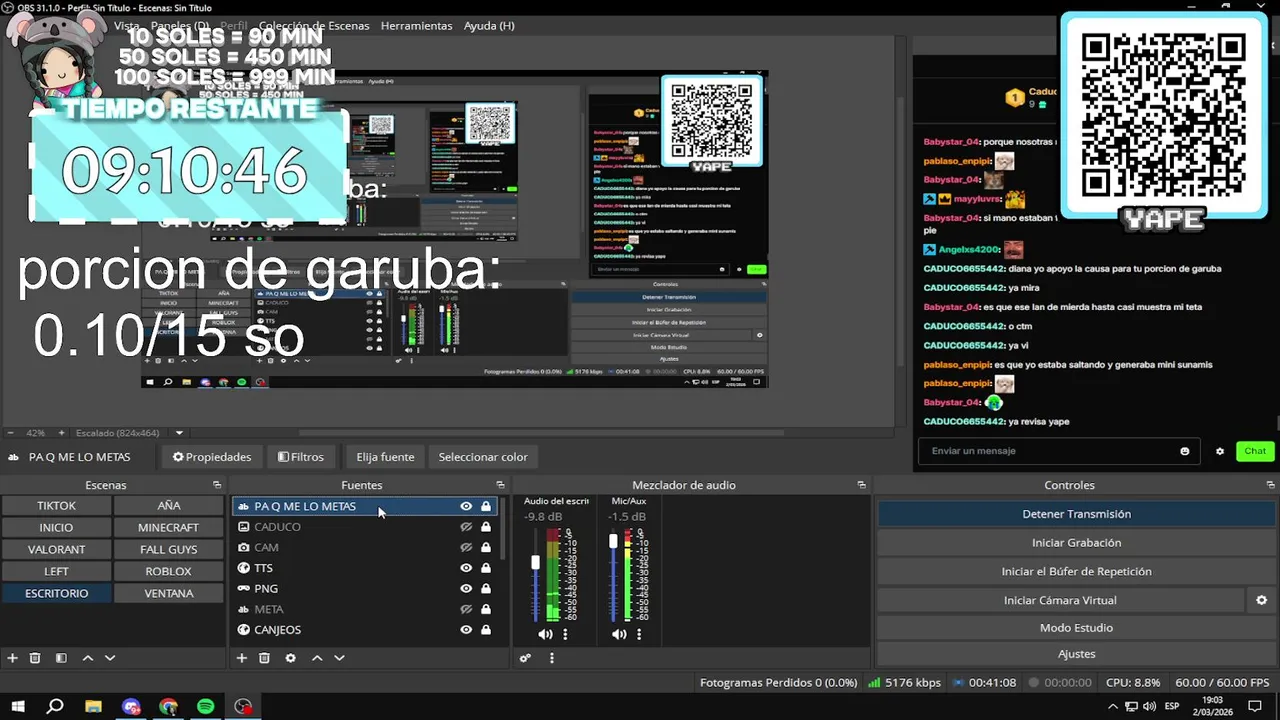Open the Paneles (D) menu

[x=180, y=26]
